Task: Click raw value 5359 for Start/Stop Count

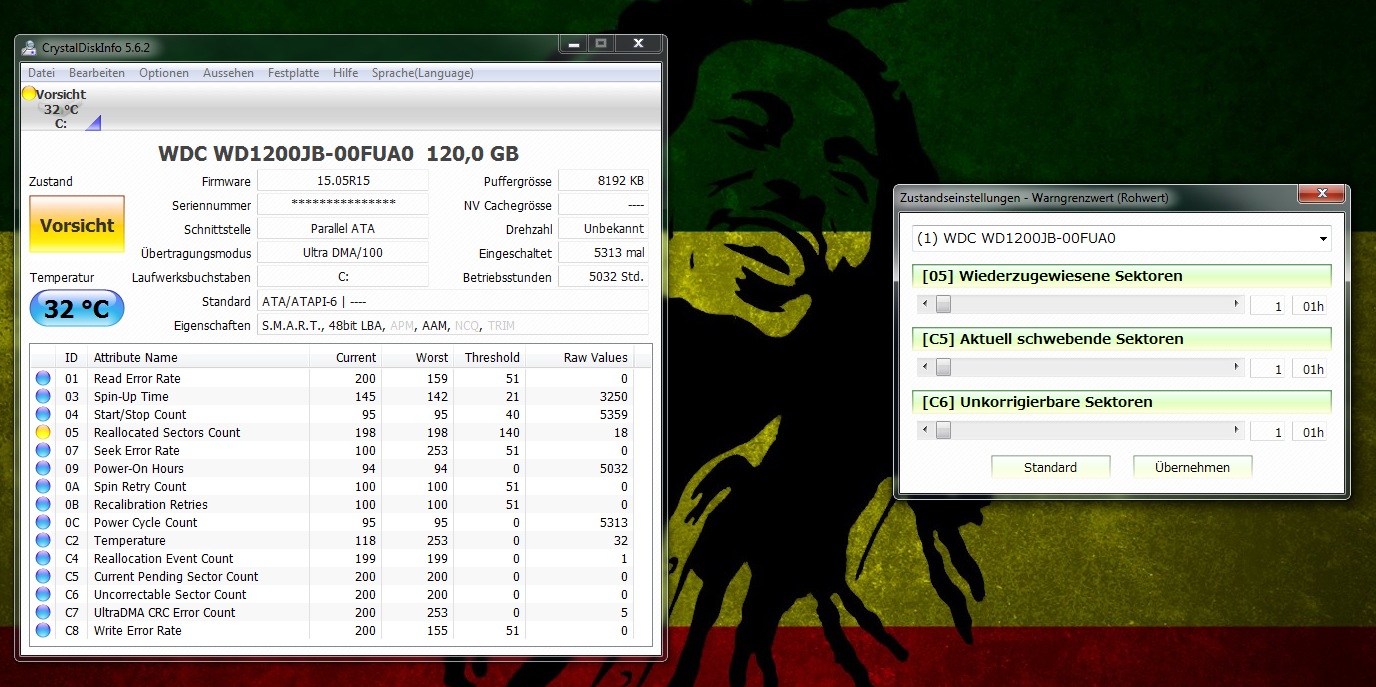Action: tap(612, 414)
